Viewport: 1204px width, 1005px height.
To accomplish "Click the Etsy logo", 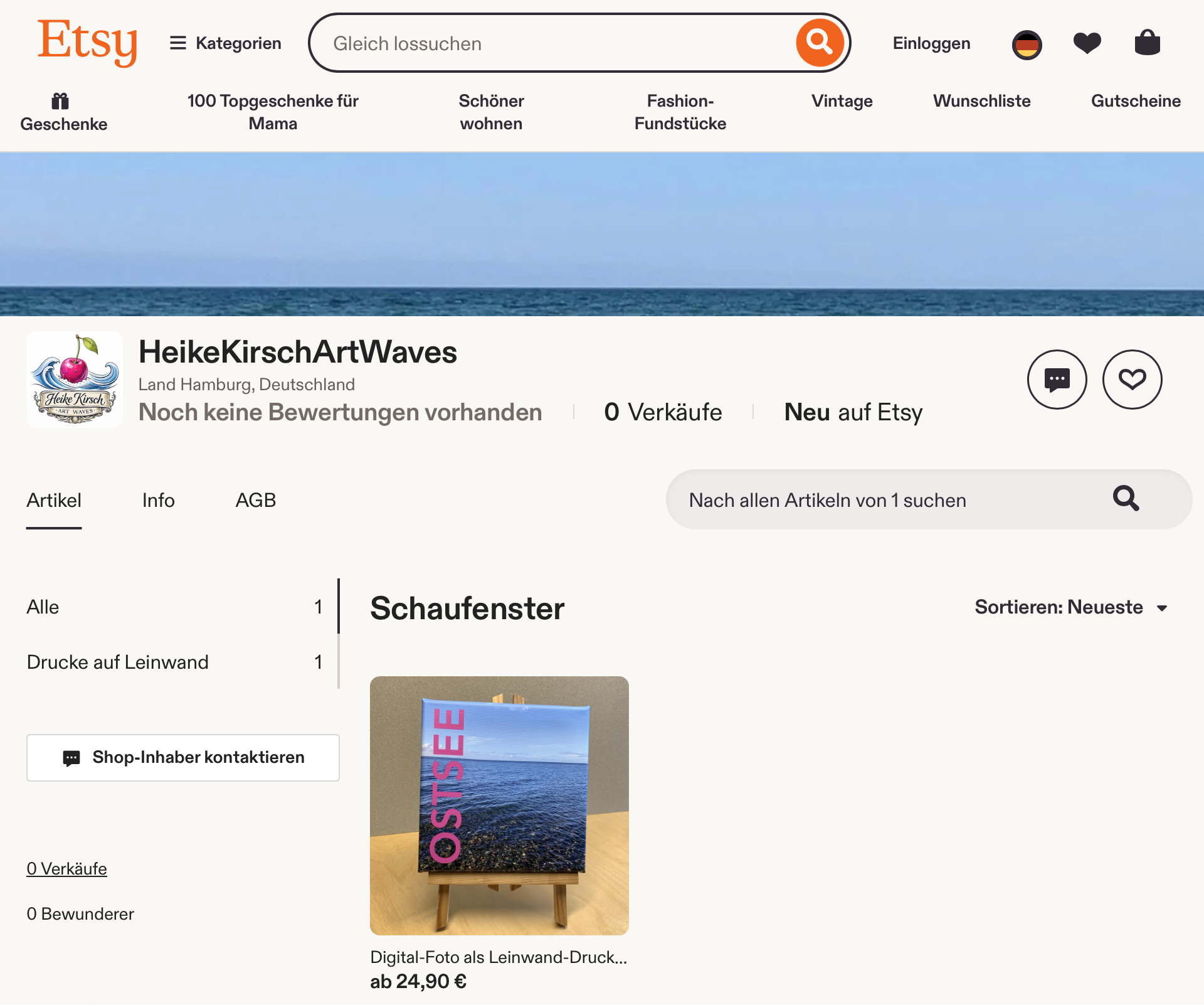I will tap(87, 41).
